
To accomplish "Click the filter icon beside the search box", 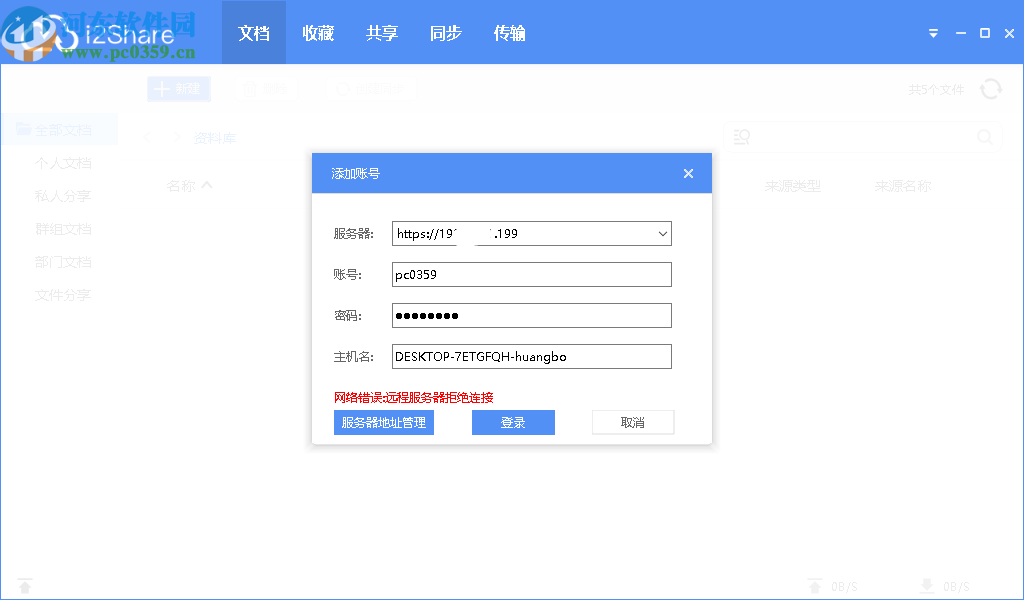I will point(741,137).
